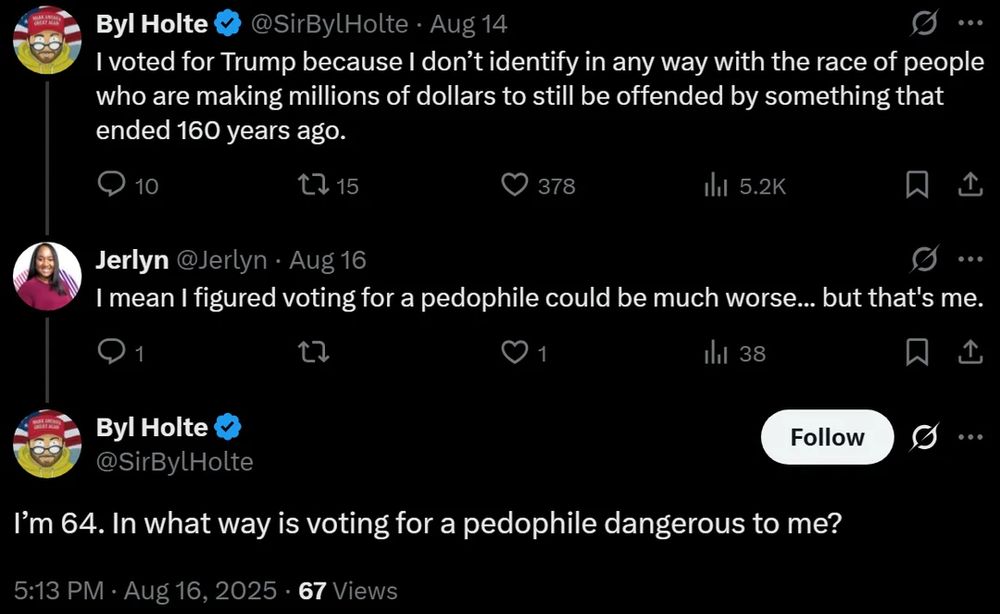The image size is (1000, 614).
Task: View Jerlyn's tweet analytics showing 38
Action: (716, 353)
